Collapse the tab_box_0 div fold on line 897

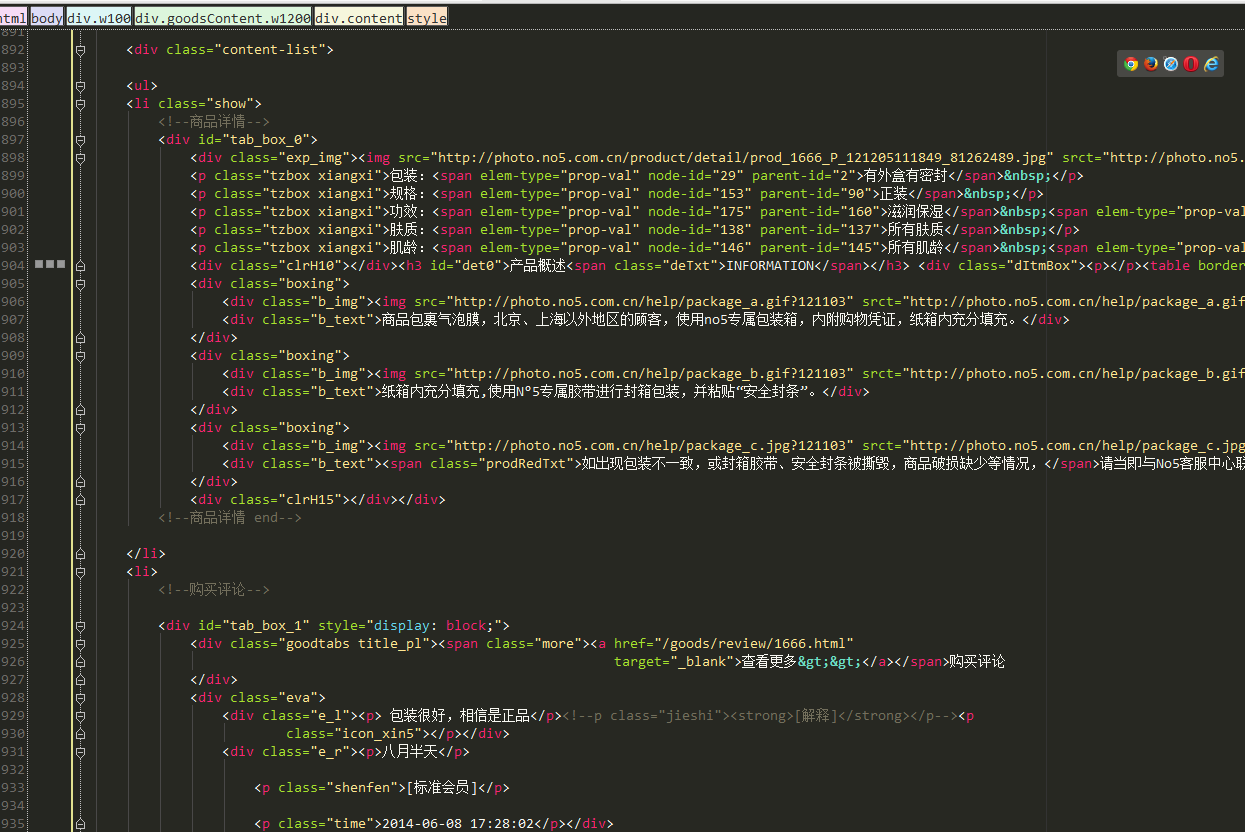80,140
